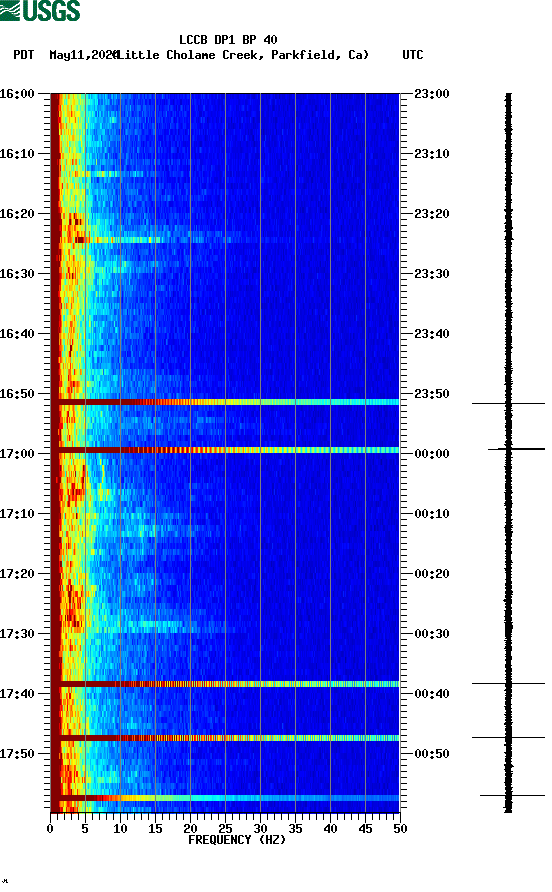Click the 23:40 UTC time label
The width and height of the screenshot is (552, 892).
point(432,334)
